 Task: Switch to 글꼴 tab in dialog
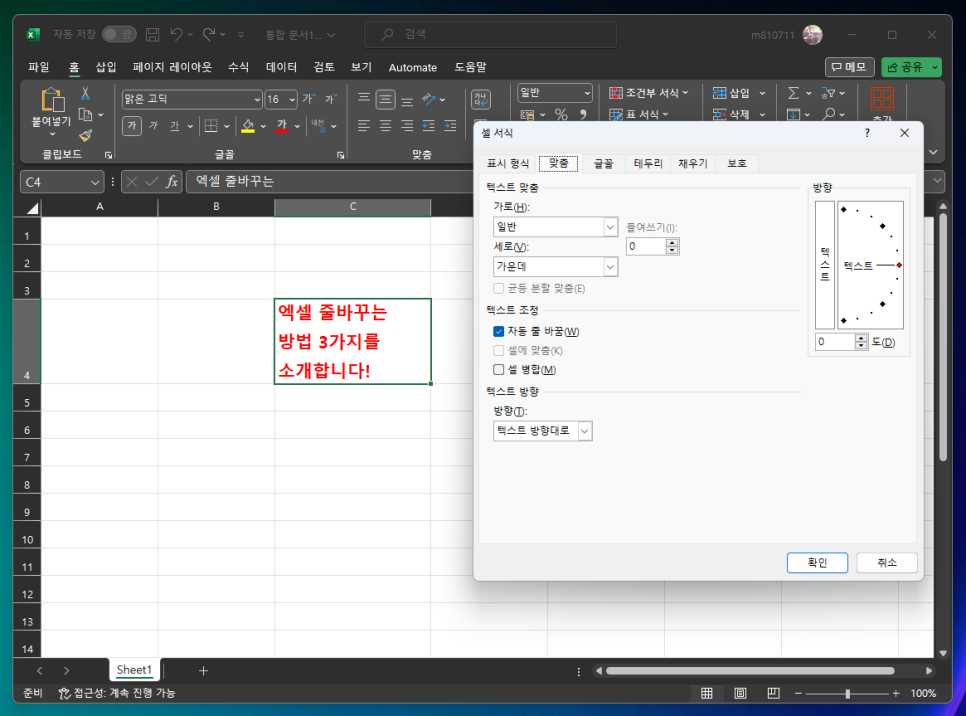(x=604, y=163)
